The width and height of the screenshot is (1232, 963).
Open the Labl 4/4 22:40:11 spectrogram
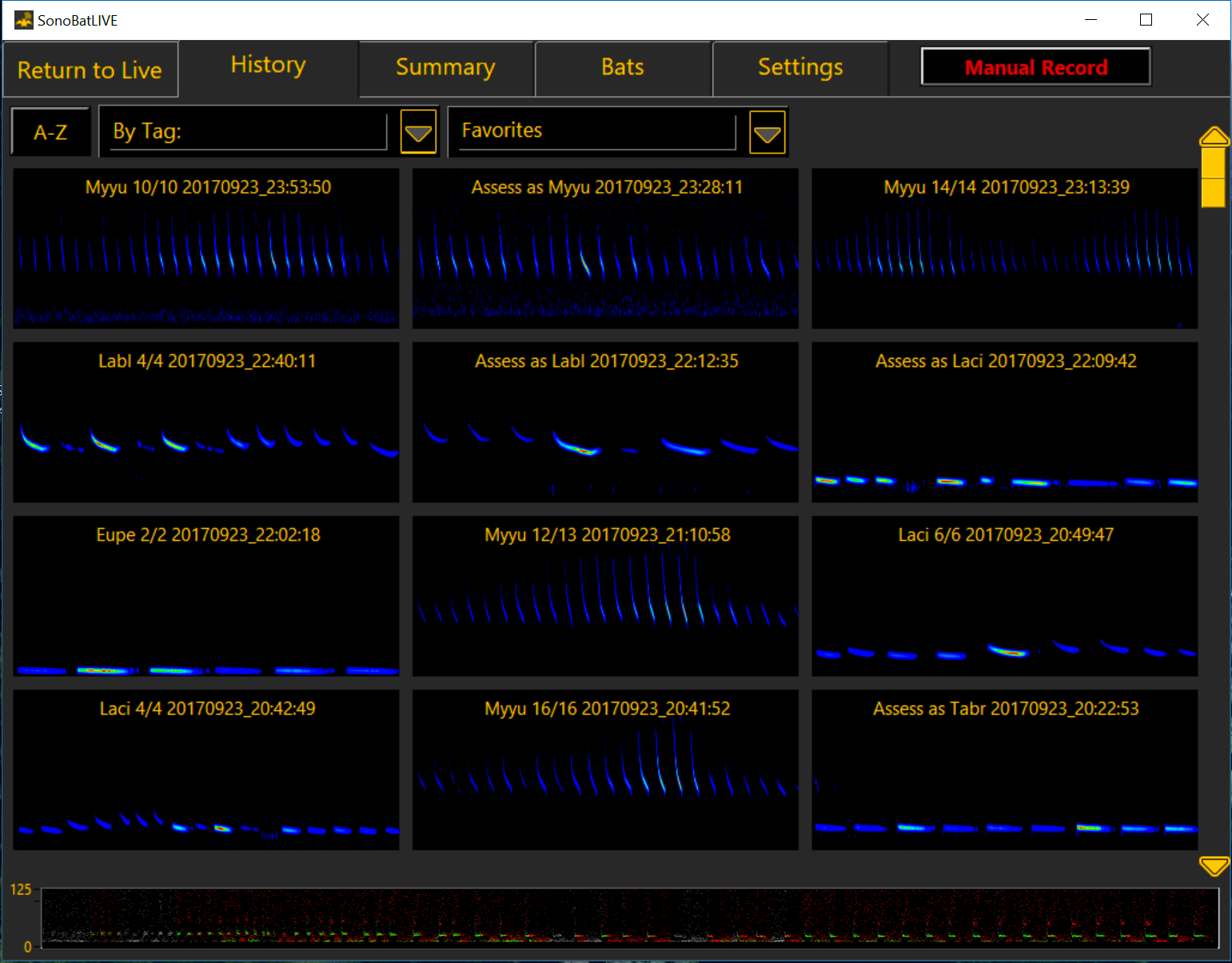[206, 422]
